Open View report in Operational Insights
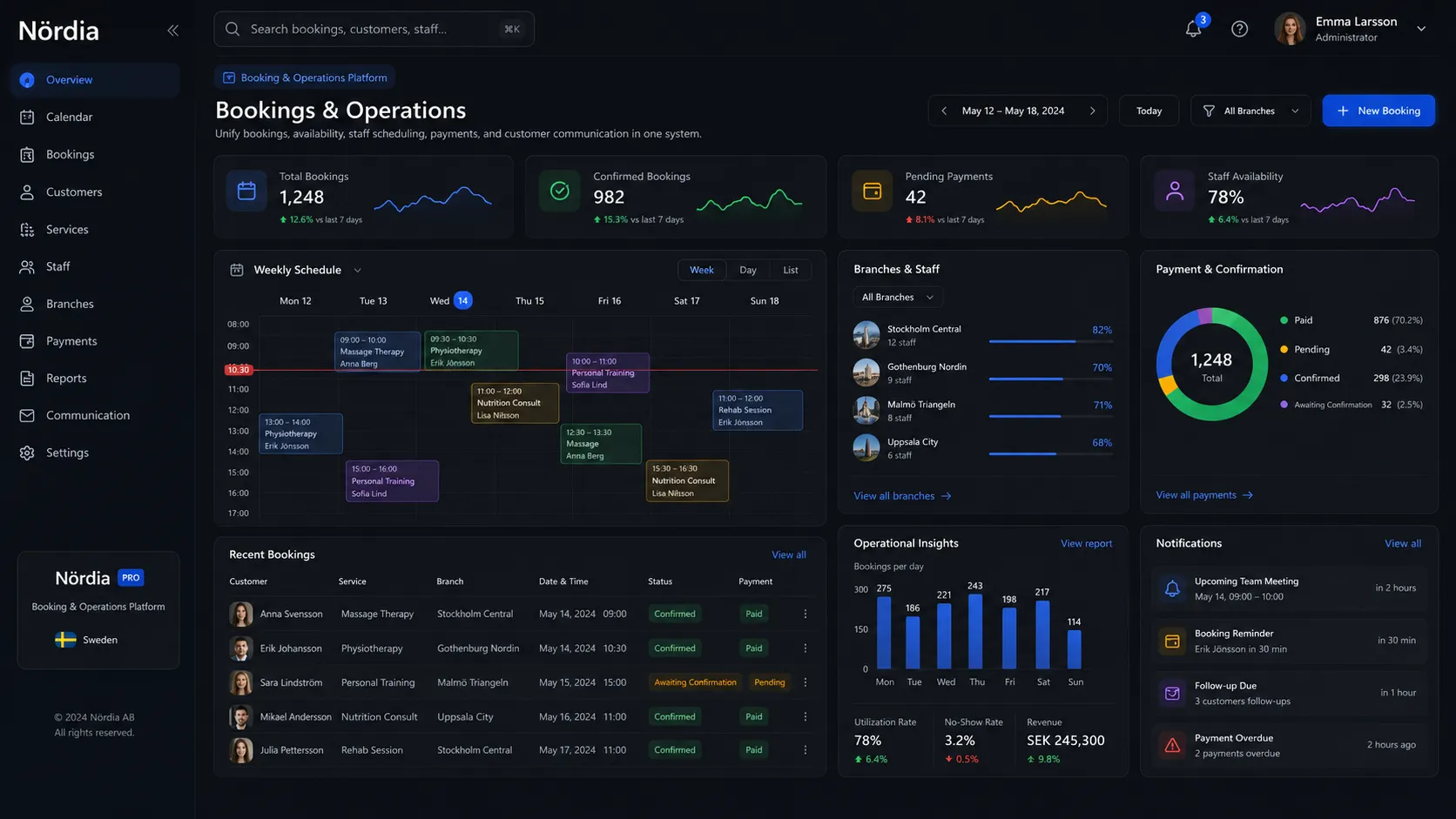The height and width of the screenshot is (819, 1456). [1086, 543]
